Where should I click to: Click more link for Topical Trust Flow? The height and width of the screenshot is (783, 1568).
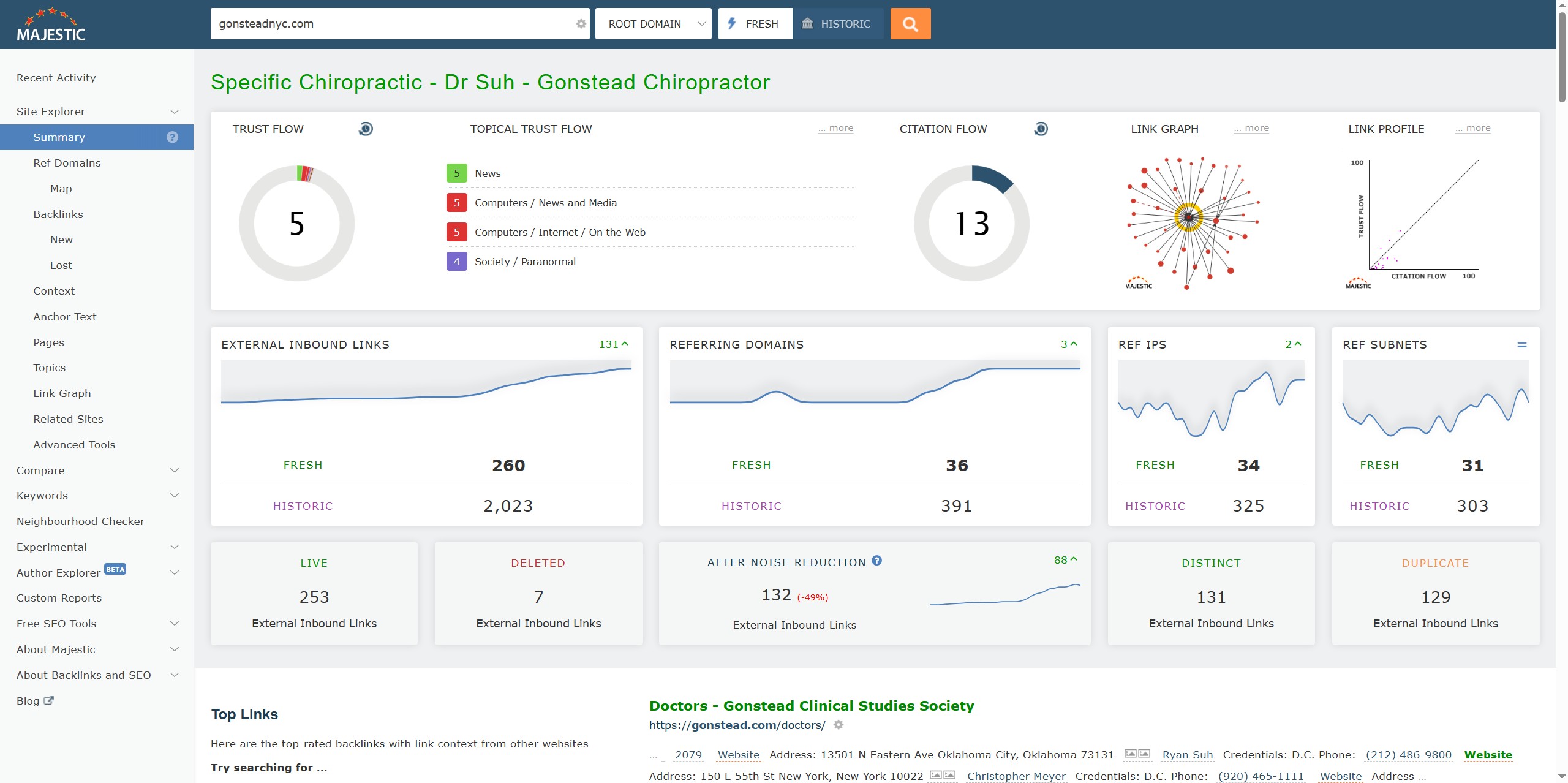pos(835,128)
